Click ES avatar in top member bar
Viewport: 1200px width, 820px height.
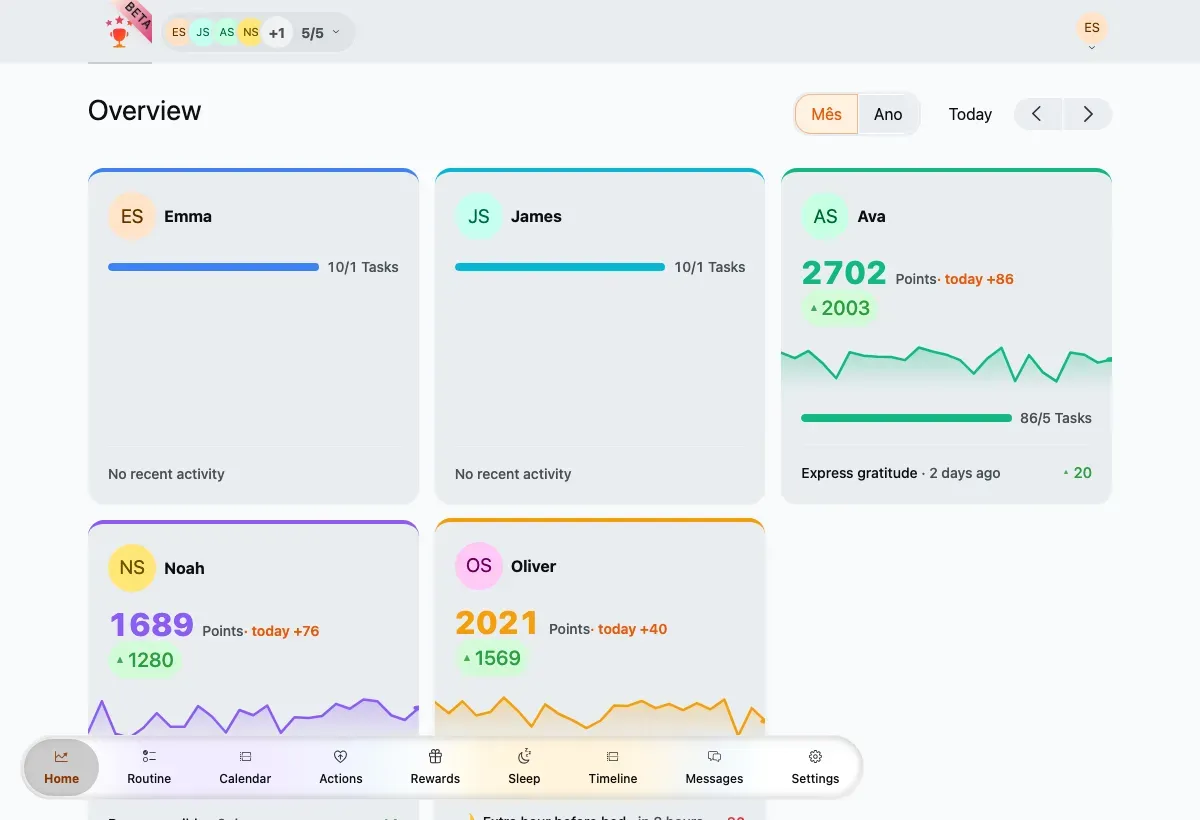(x=179, y=32)
